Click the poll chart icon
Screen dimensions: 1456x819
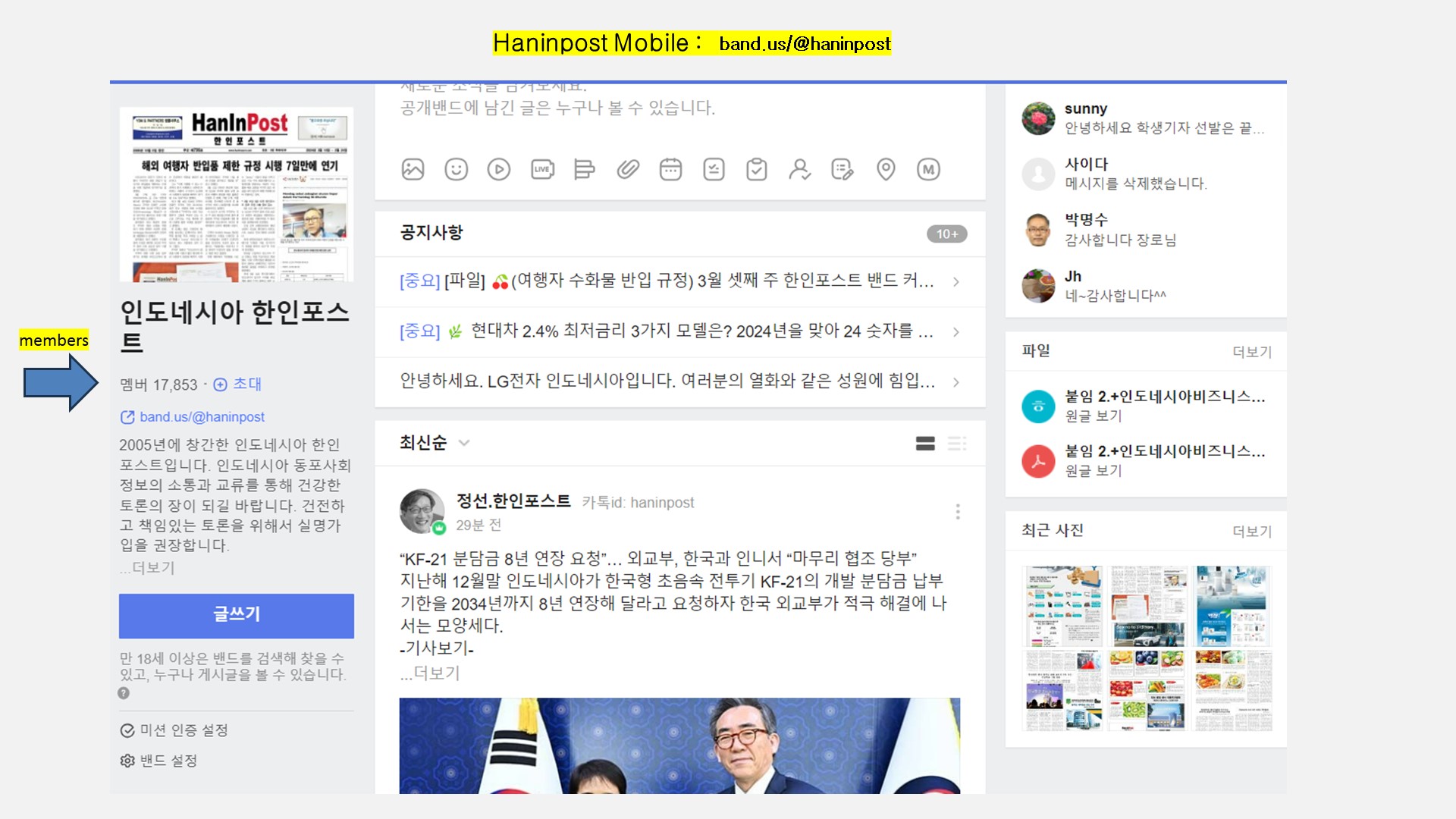coord(584,169)
